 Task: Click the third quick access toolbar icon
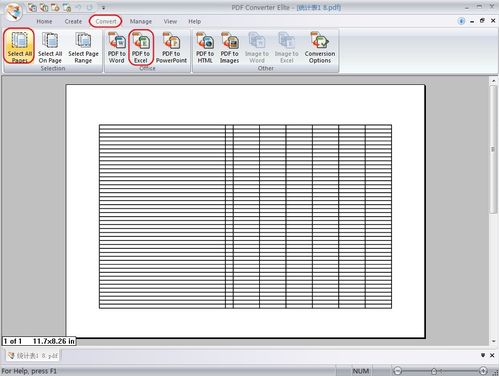pyautogui.click(x=55, y=7)
